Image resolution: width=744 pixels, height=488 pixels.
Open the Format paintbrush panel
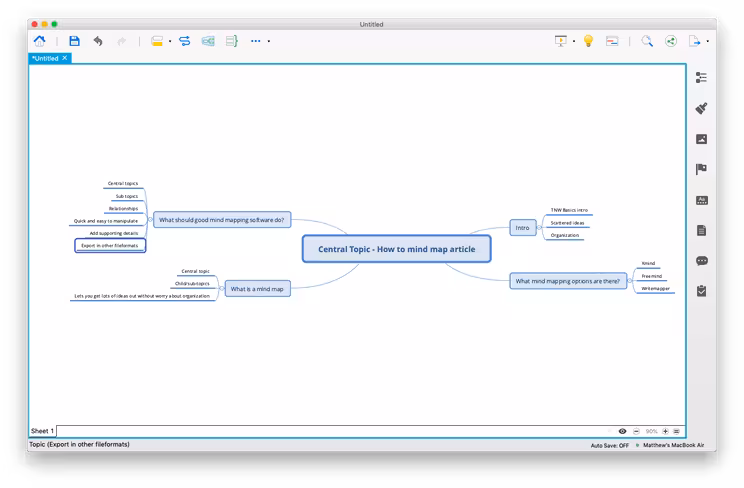(701, 108)
